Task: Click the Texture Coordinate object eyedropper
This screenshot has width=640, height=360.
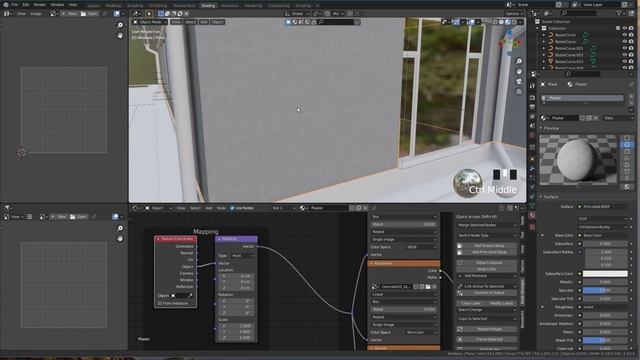Action: (190, 296)
